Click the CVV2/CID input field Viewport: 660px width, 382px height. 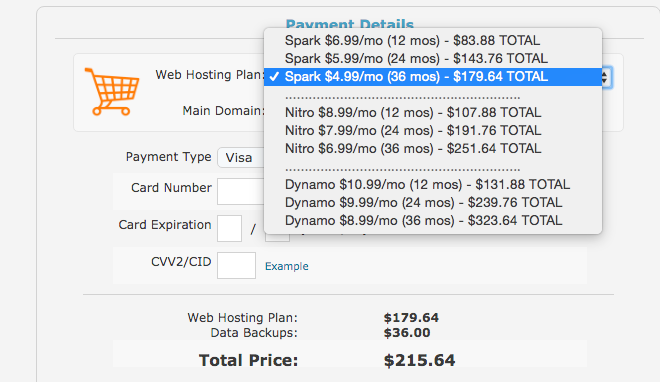point(236,265)
